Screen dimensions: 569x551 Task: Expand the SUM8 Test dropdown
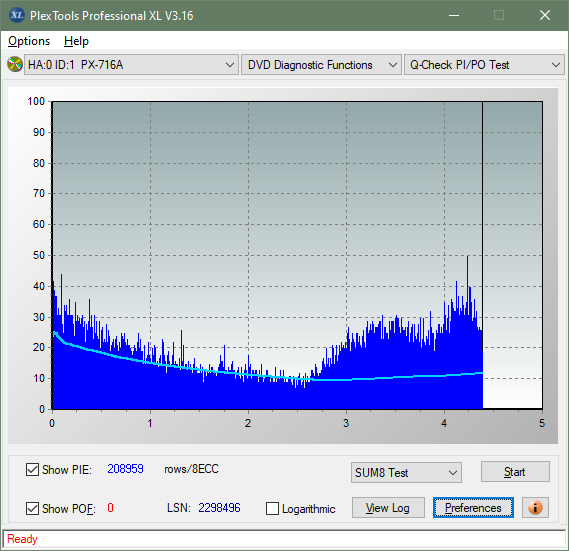pyautogui.click(x=406, y=473)
